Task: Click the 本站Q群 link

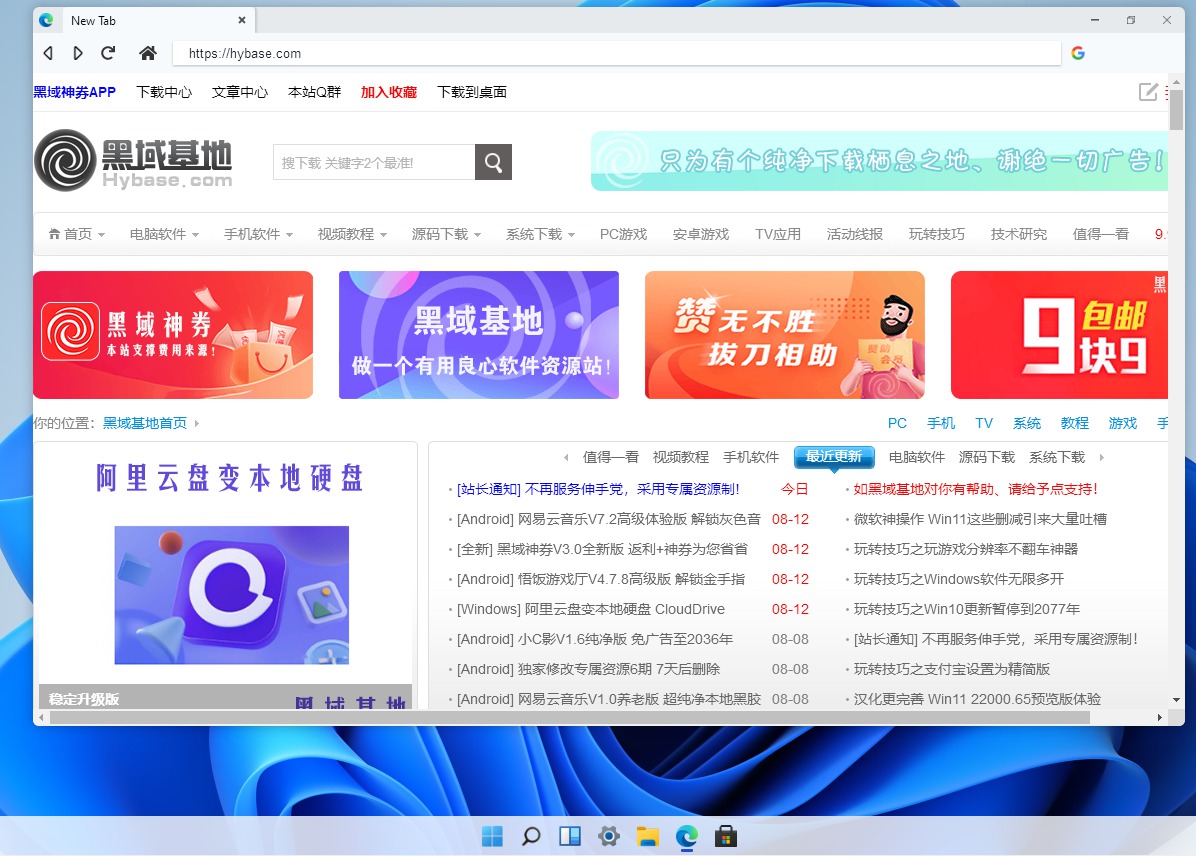Action: point(314,92)
